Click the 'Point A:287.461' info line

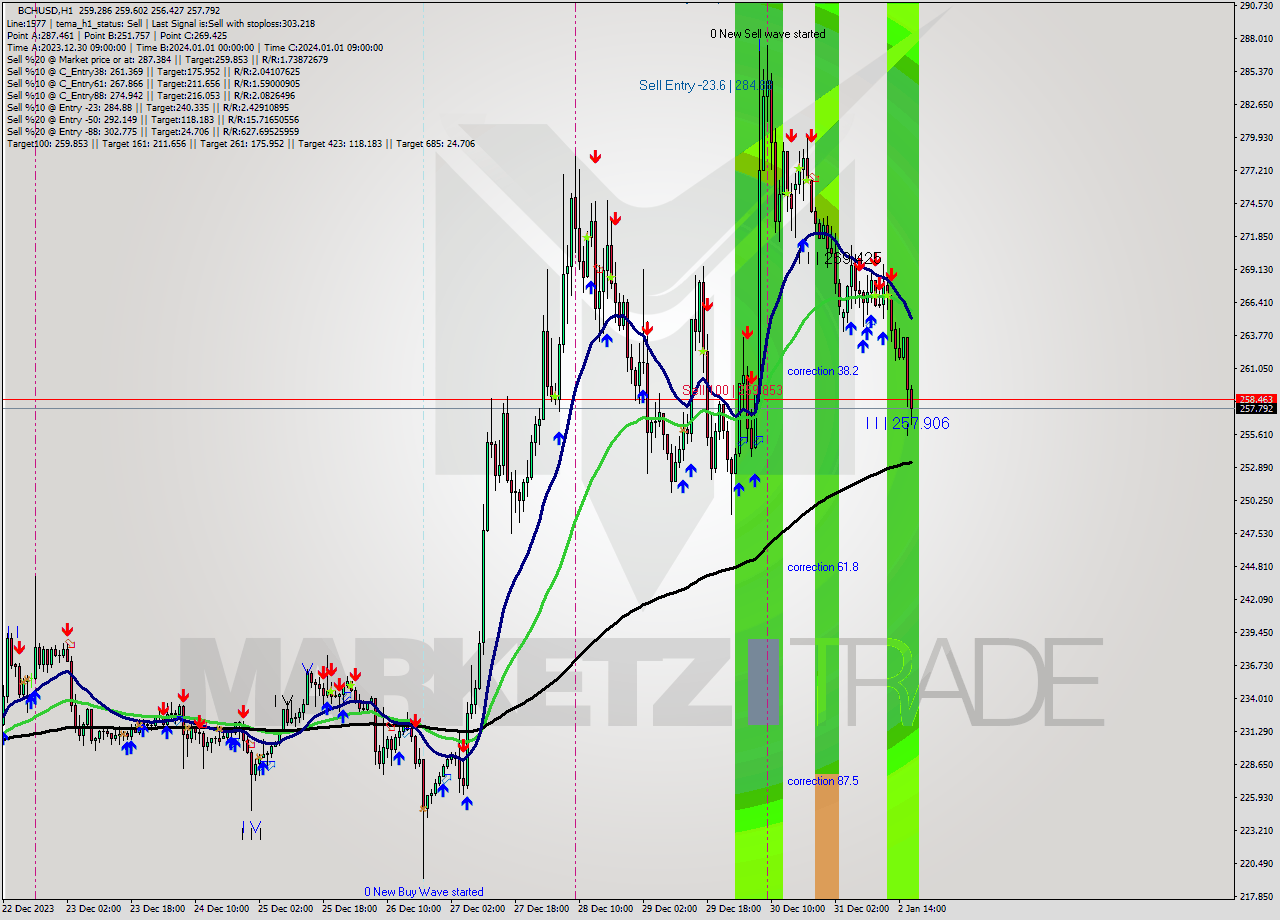click(x=117, y=35)
